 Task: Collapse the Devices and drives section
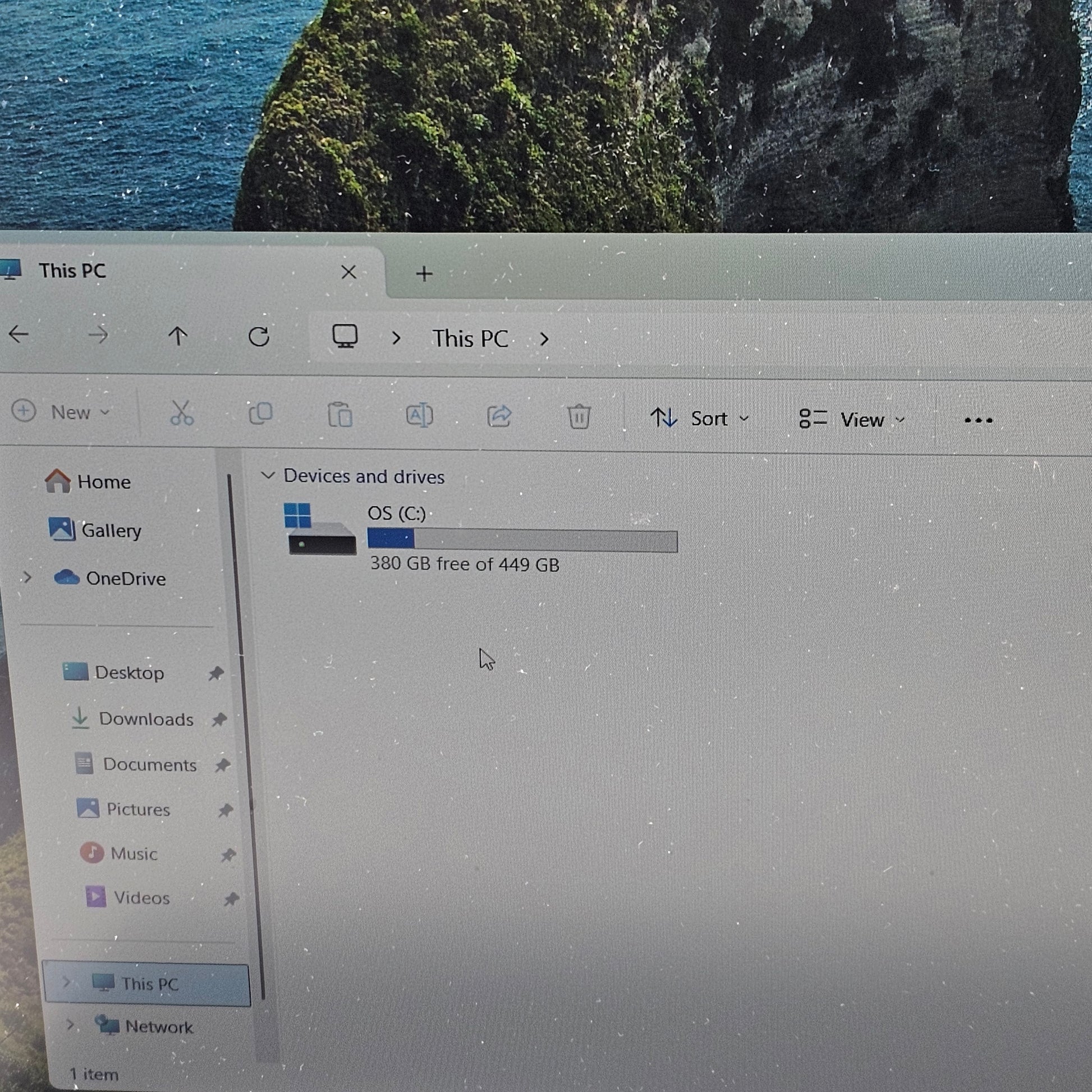tap(268, 475)
